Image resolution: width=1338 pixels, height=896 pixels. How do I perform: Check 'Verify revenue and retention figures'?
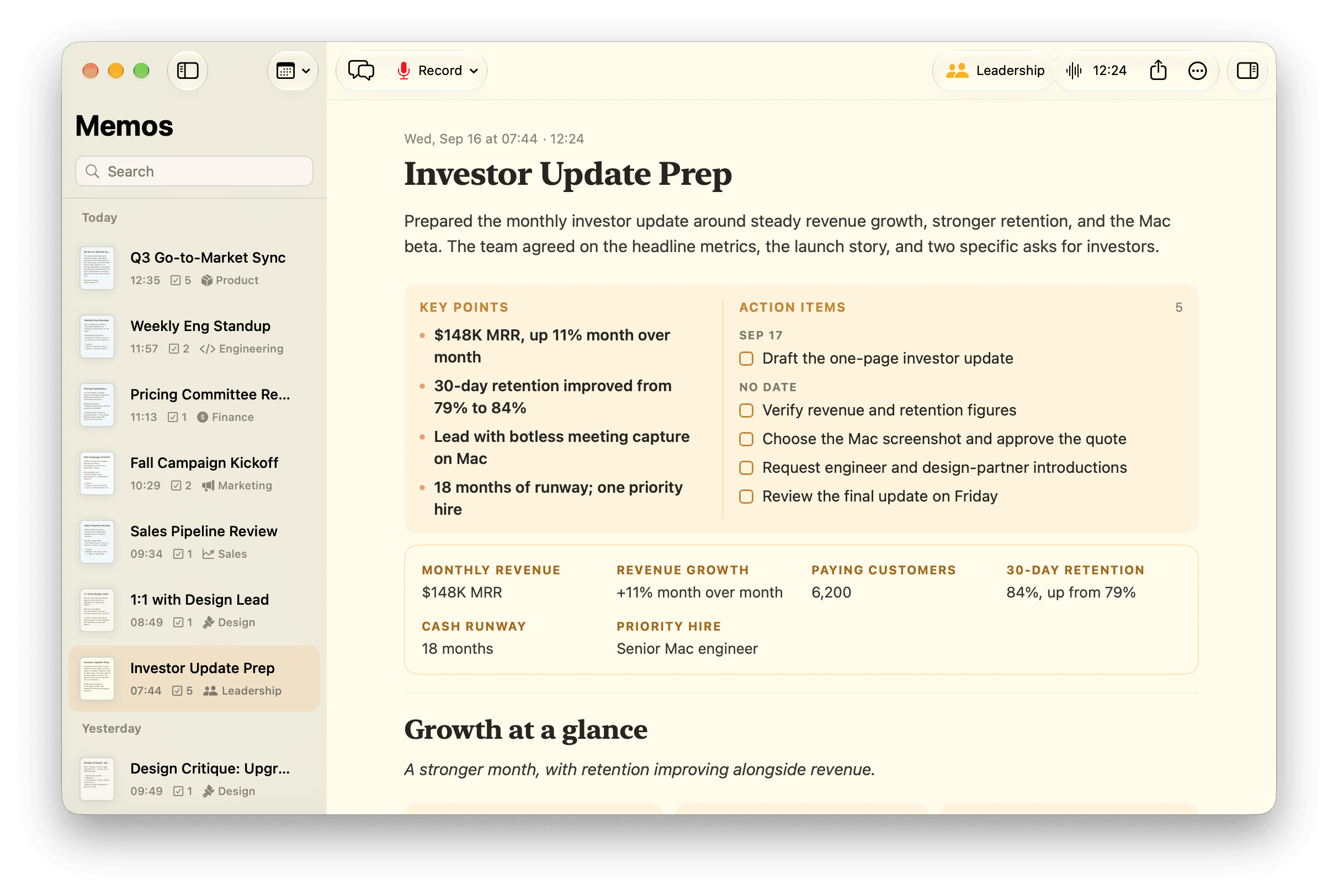pos(746,410)
